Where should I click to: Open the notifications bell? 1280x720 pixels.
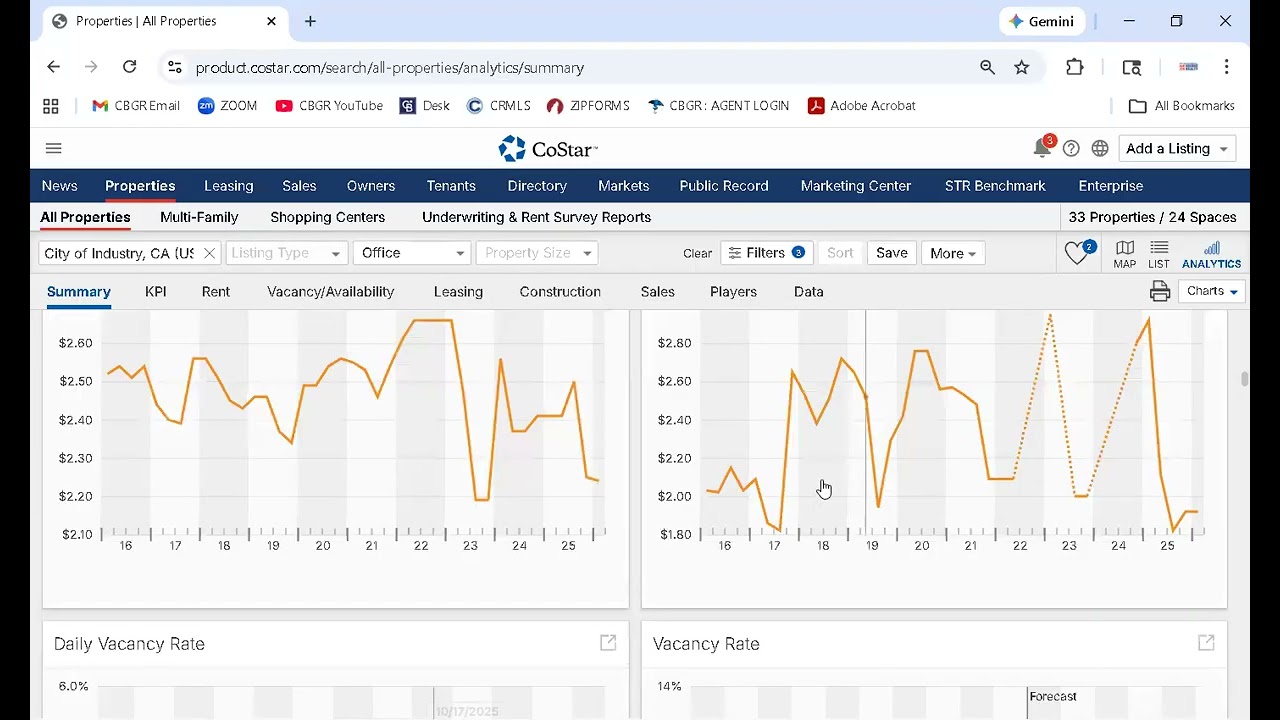1043,147
